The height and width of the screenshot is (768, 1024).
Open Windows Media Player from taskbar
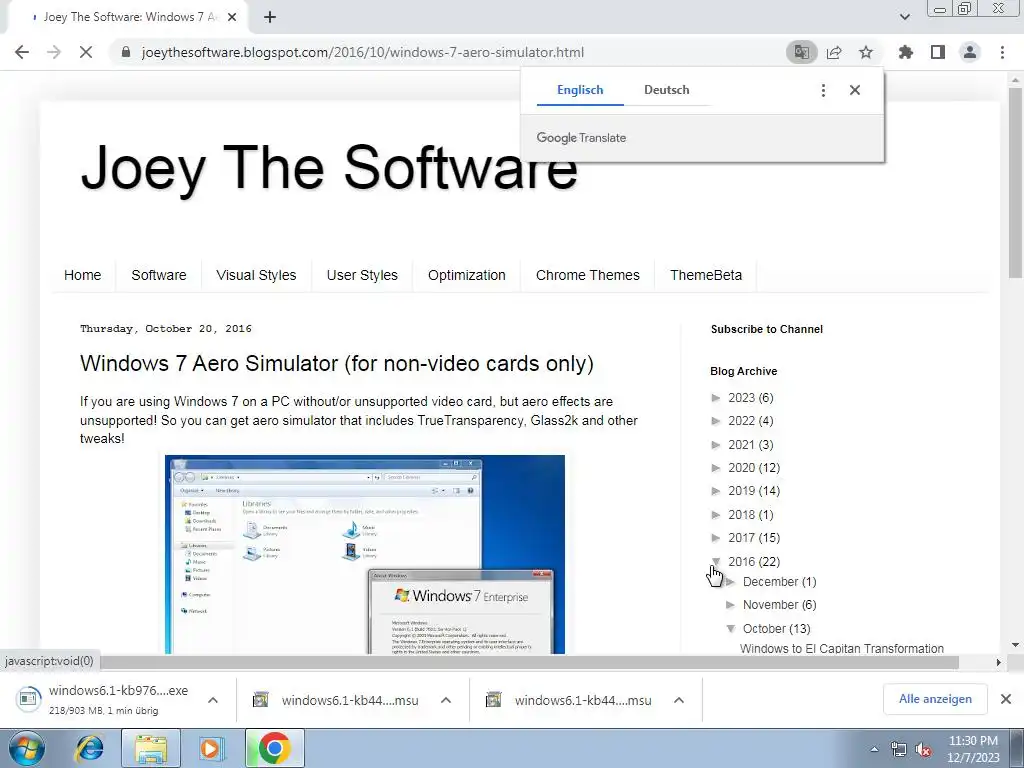click(210, 748)
